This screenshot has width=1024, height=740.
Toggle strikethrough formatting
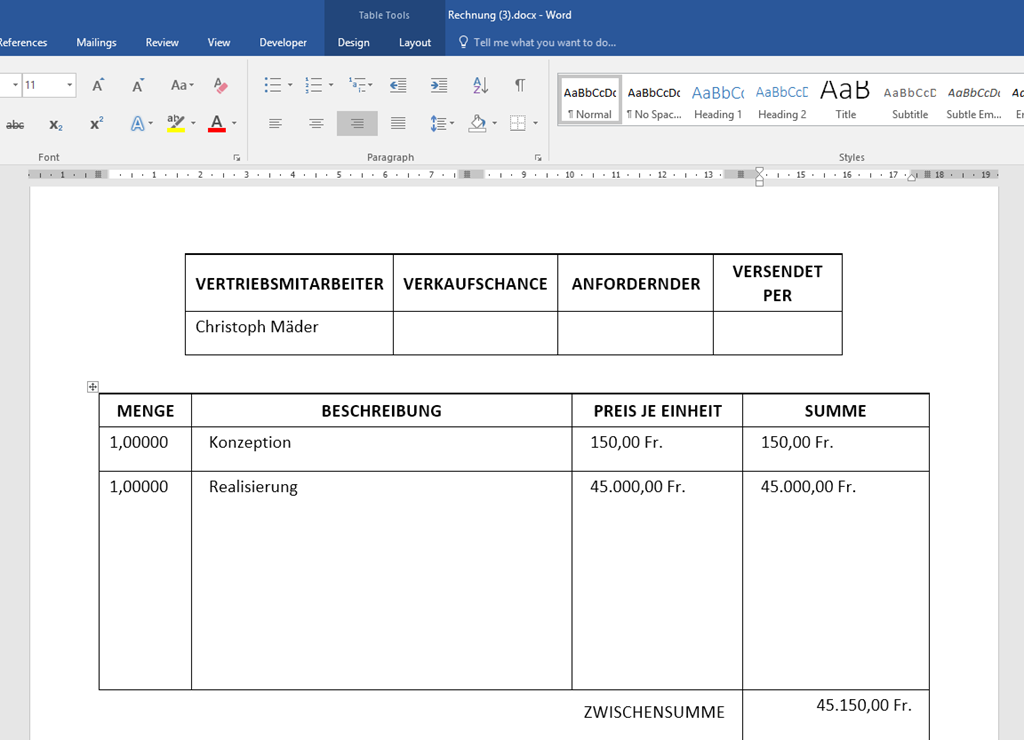15,125
